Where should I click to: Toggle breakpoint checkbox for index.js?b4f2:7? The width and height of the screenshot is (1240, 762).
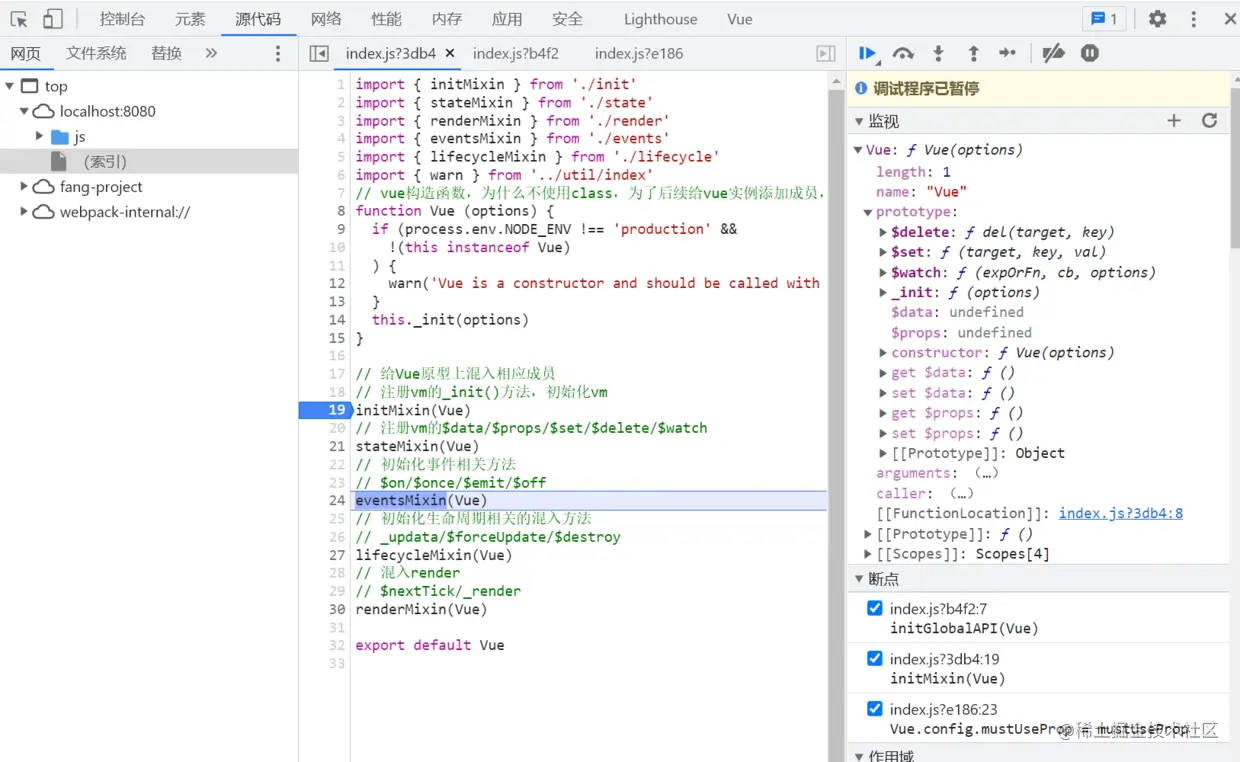click(875, 608)
